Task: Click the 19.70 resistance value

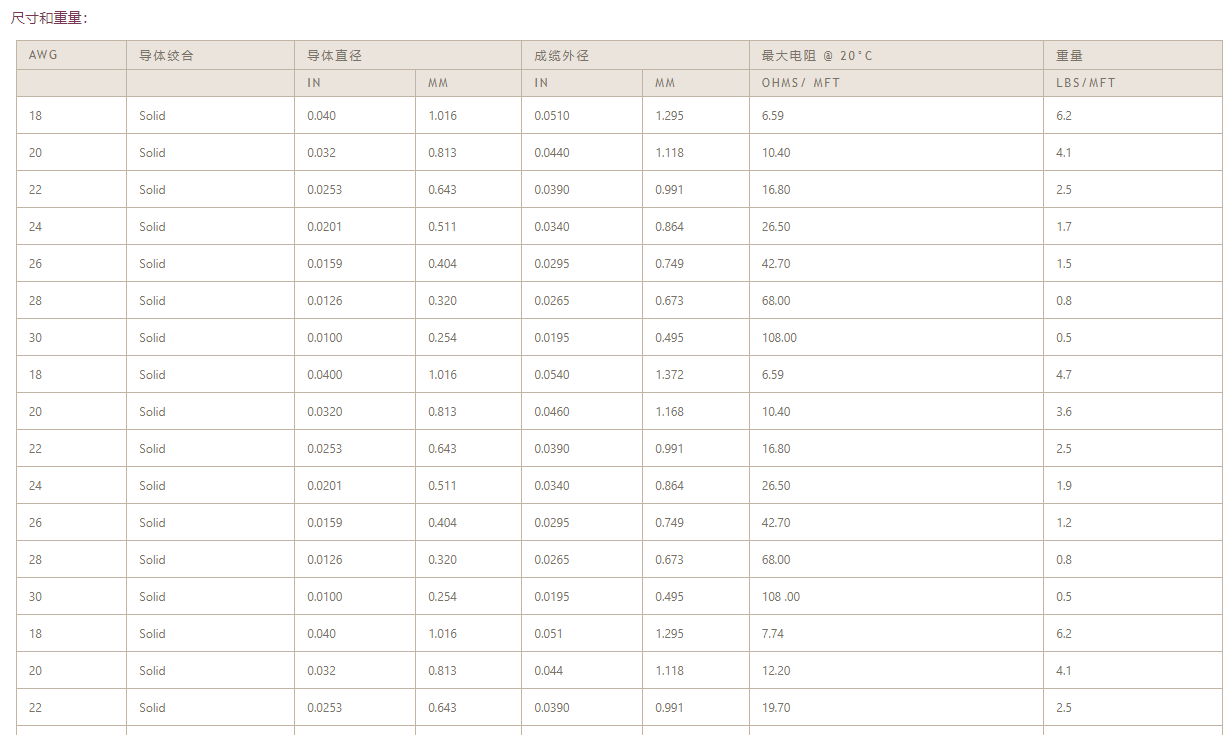Action: [776, 708]
